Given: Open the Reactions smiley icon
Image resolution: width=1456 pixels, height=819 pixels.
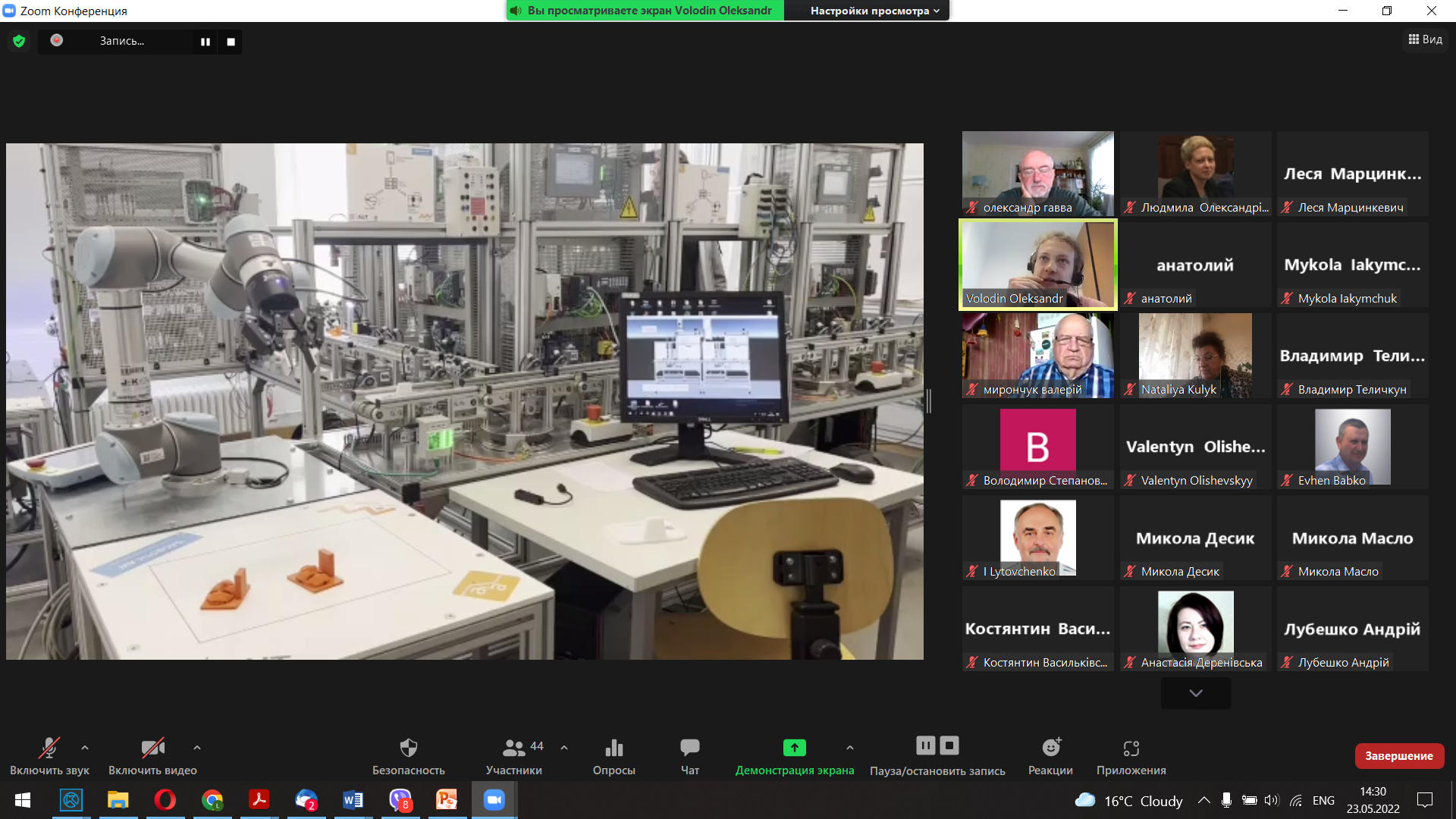Looking at the screenshot, I should click(x=1050, y=748).
